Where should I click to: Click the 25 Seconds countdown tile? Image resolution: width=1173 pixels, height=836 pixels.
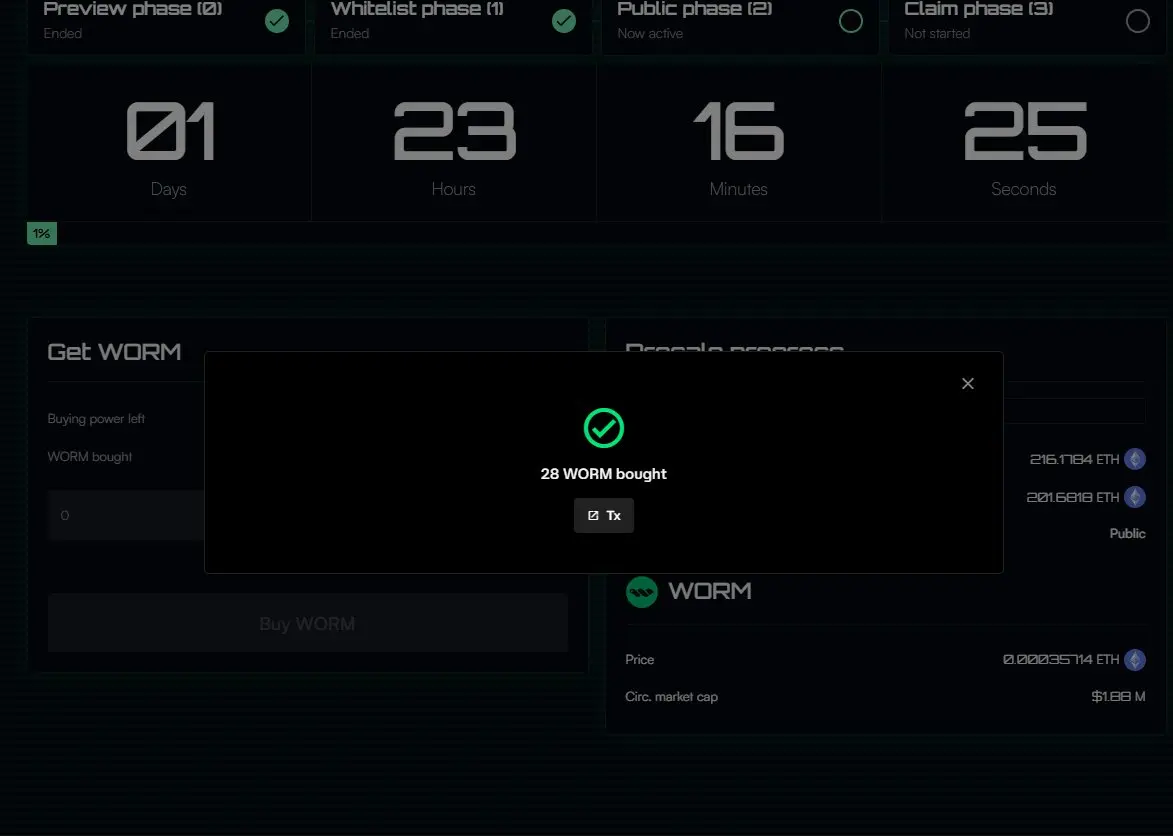[x=1024, y=142]
